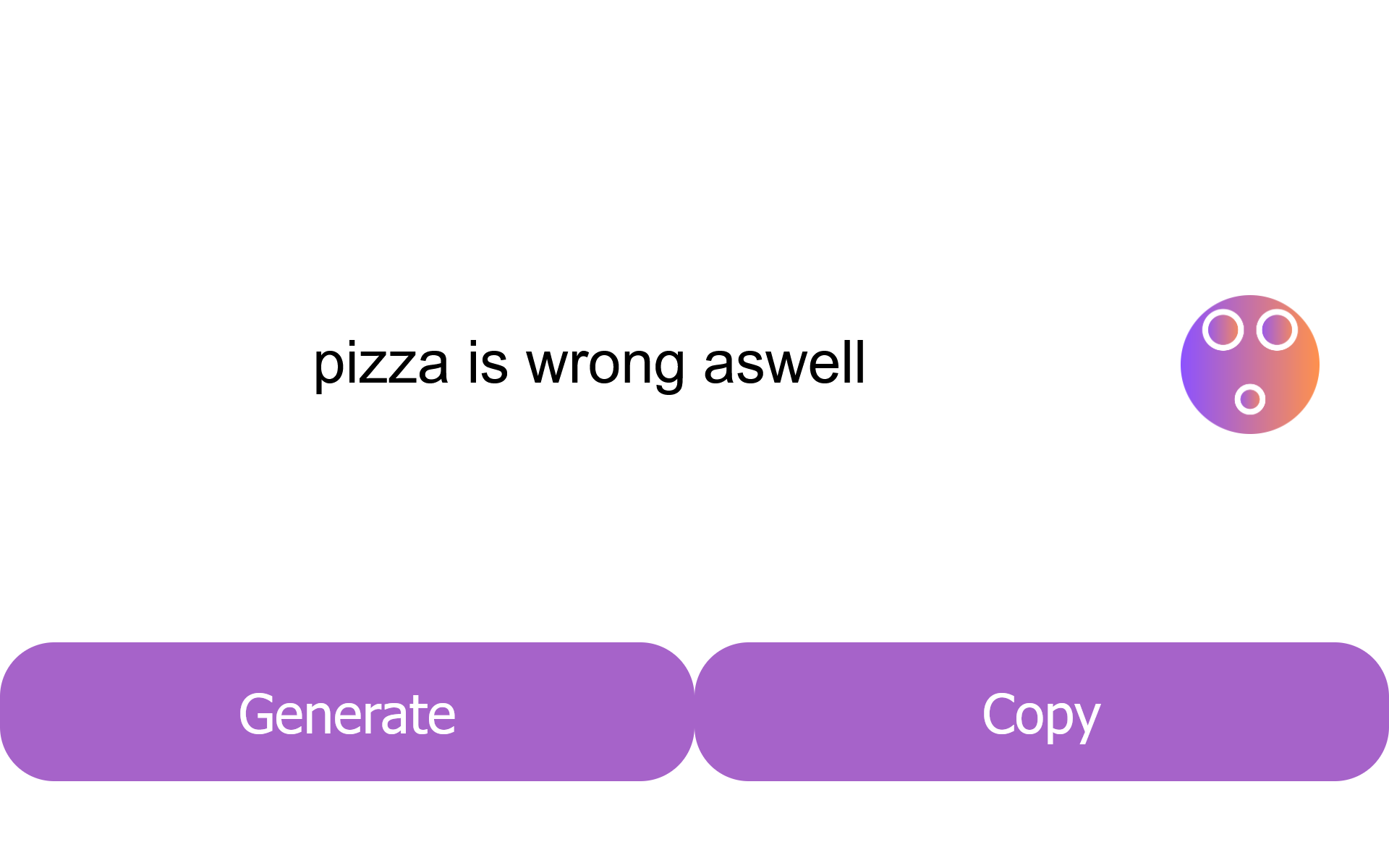Click the purple side of the face icon

tap(1195, 365)
